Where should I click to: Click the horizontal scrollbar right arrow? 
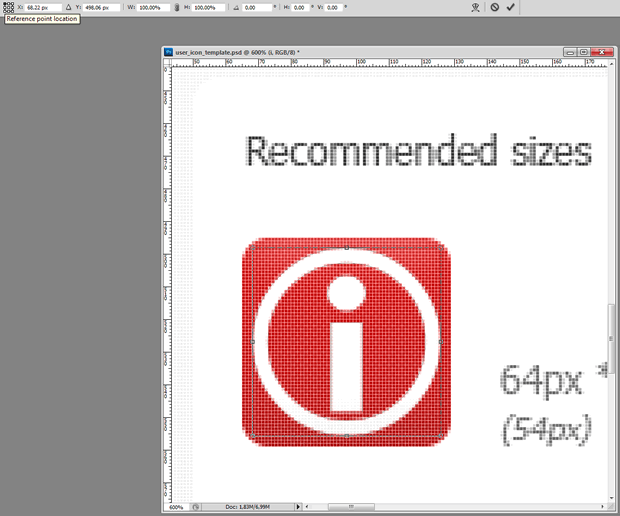click(602, 507)
